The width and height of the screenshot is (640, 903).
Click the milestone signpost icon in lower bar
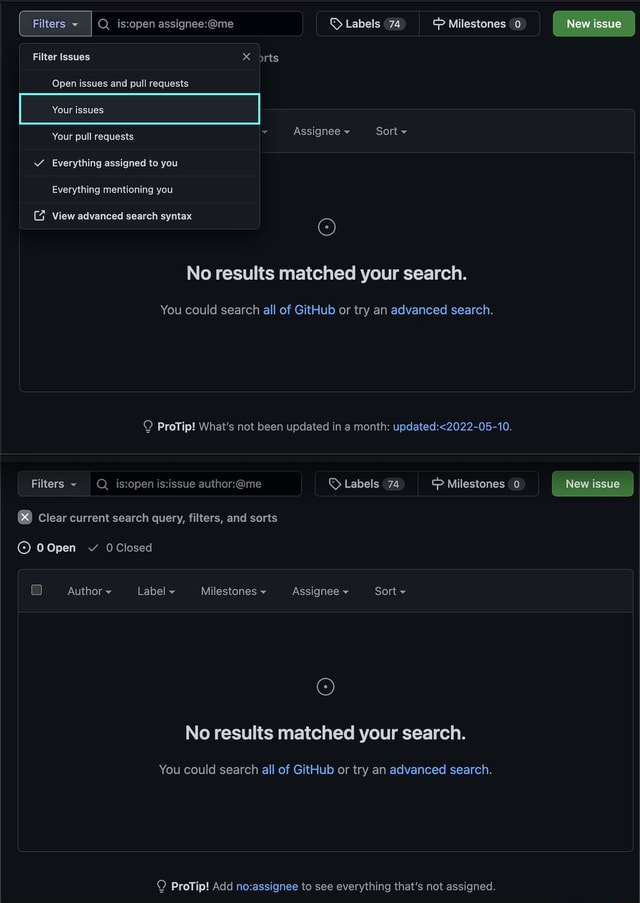(x=437, y=484)
